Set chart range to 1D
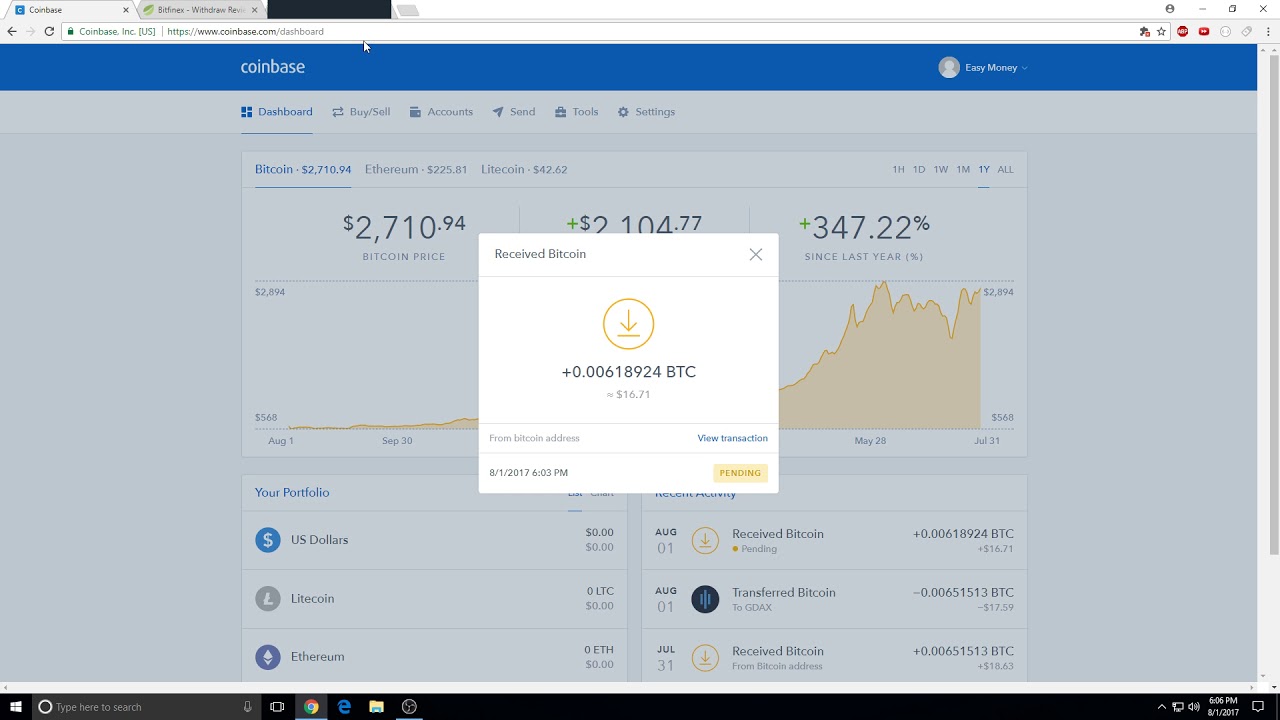The width and height of the screenshot is (1280, 720). click(919, 170)
